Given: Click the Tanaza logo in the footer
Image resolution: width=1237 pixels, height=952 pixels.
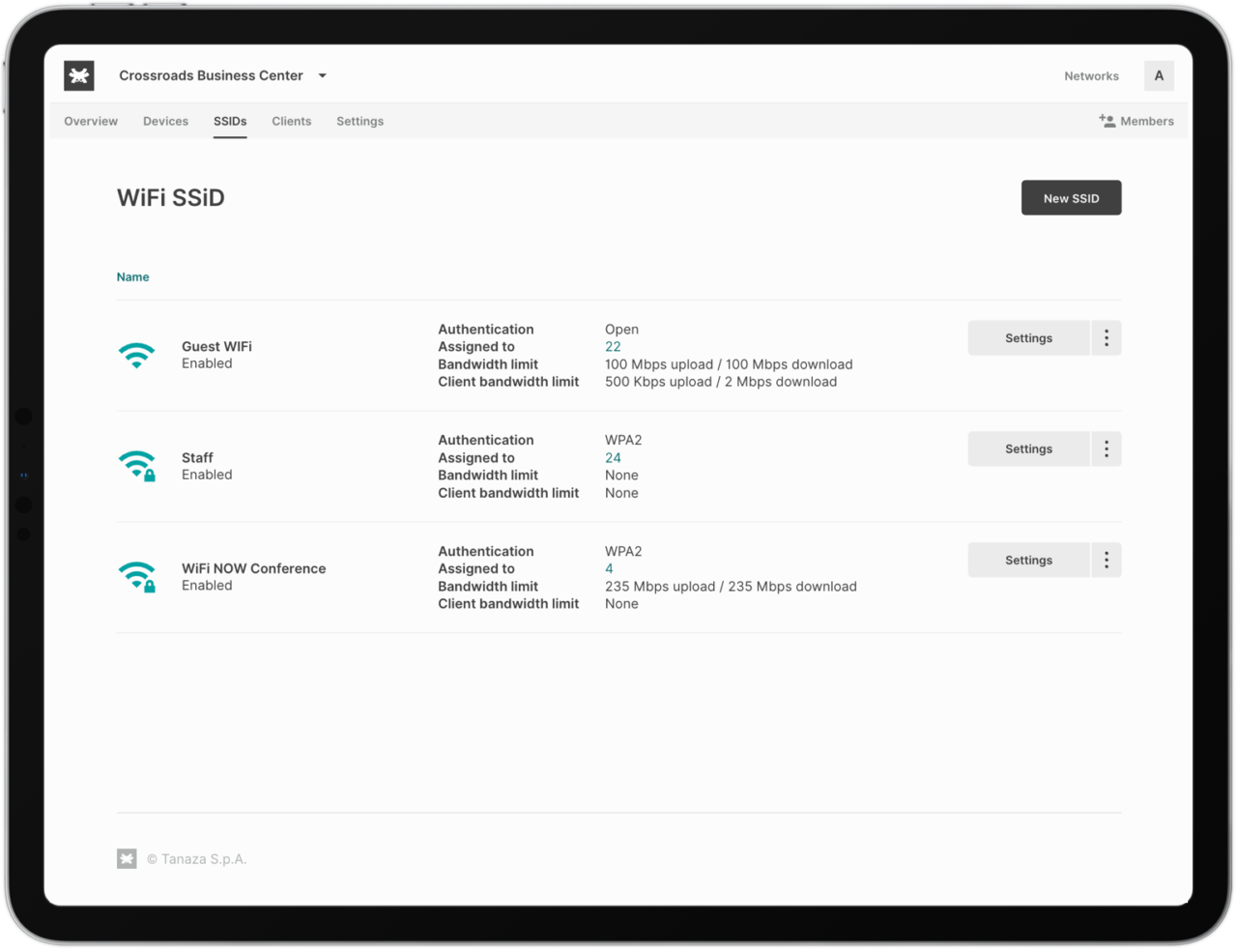Looking at the screenshot, I should click(x=126, y=858).
